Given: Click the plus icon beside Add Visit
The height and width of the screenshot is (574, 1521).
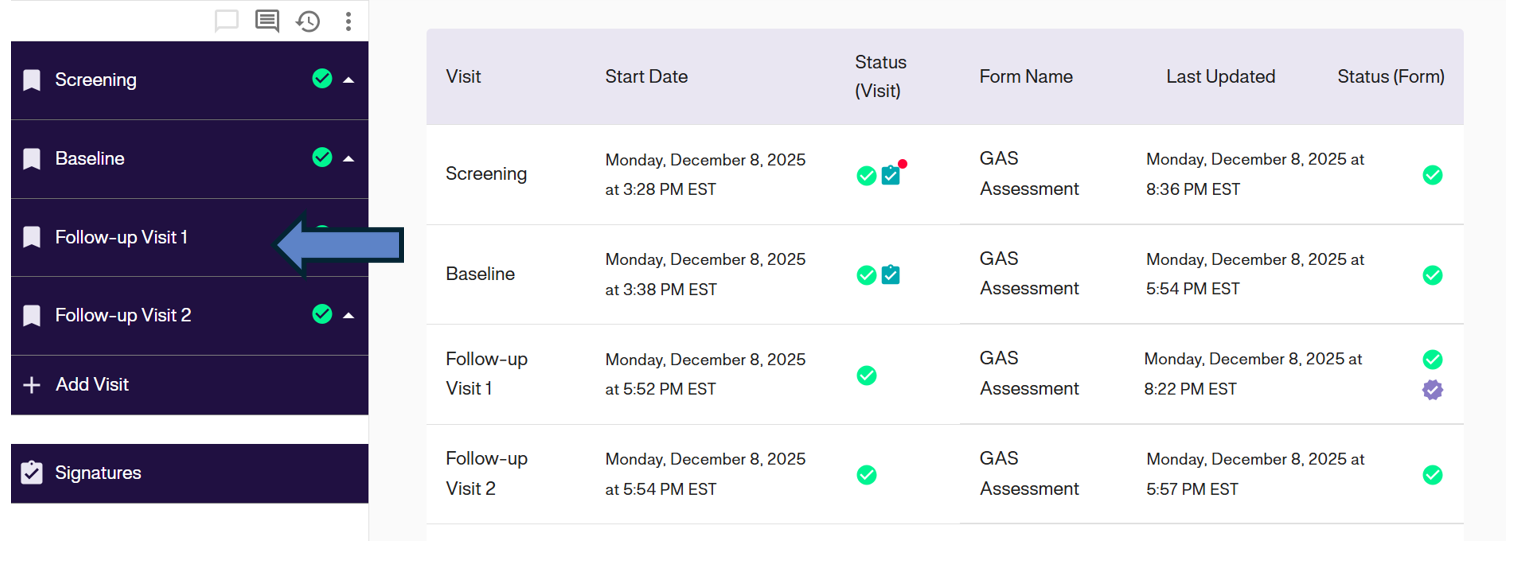Looking at the screenshot, I should click(x=32, y=385).
